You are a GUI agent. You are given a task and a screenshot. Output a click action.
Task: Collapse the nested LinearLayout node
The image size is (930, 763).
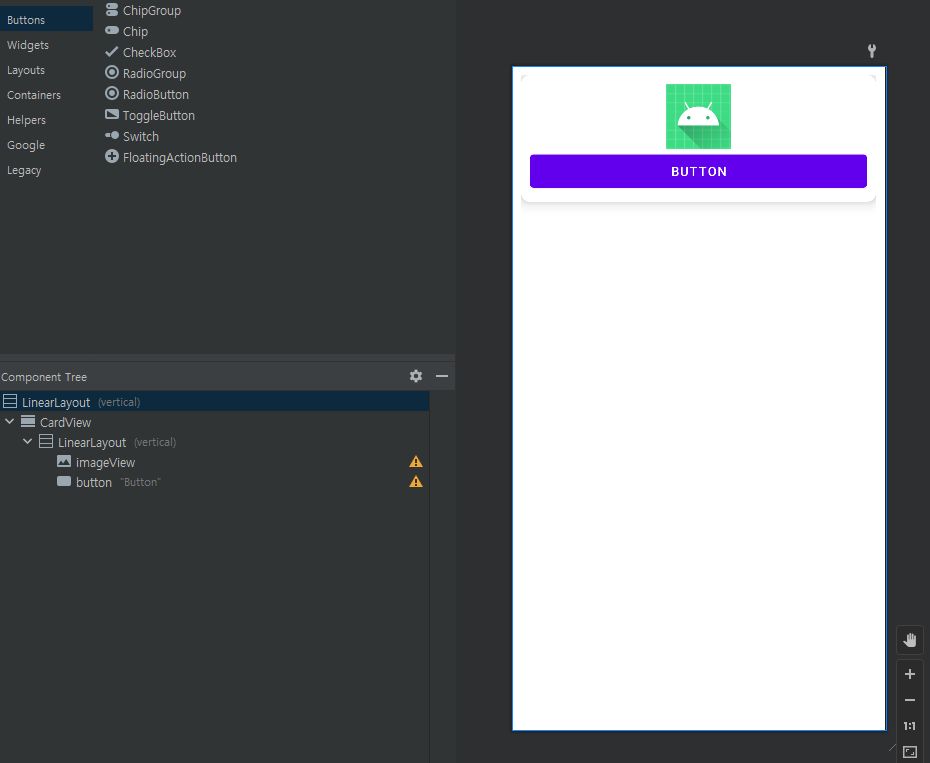(x=27, y=441)
